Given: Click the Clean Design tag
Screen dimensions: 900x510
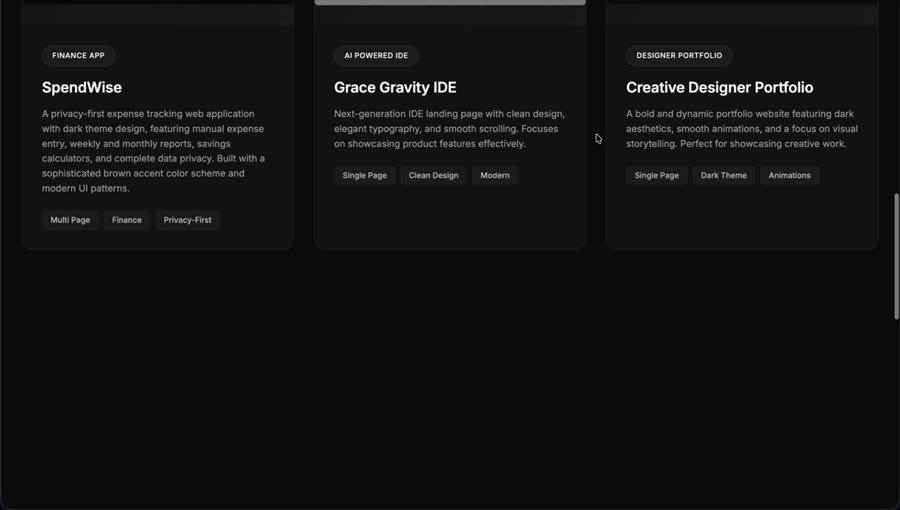Looking at the screenshot, I should (x=433, y=176).
